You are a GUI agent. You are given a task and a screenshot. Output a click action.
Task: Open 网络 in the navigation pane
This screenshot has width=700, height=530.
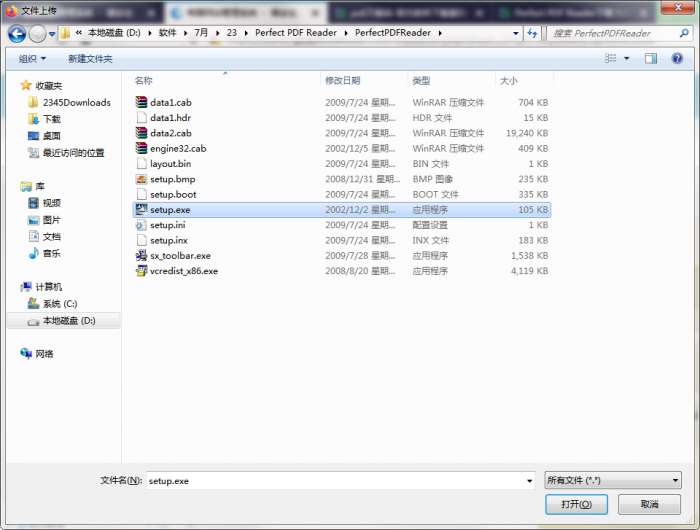(x=44, y=354)
